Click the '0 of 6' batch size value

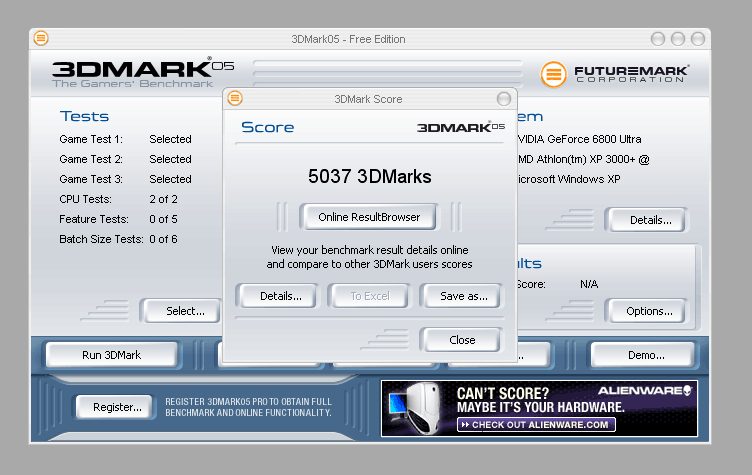tap(164, 239)
